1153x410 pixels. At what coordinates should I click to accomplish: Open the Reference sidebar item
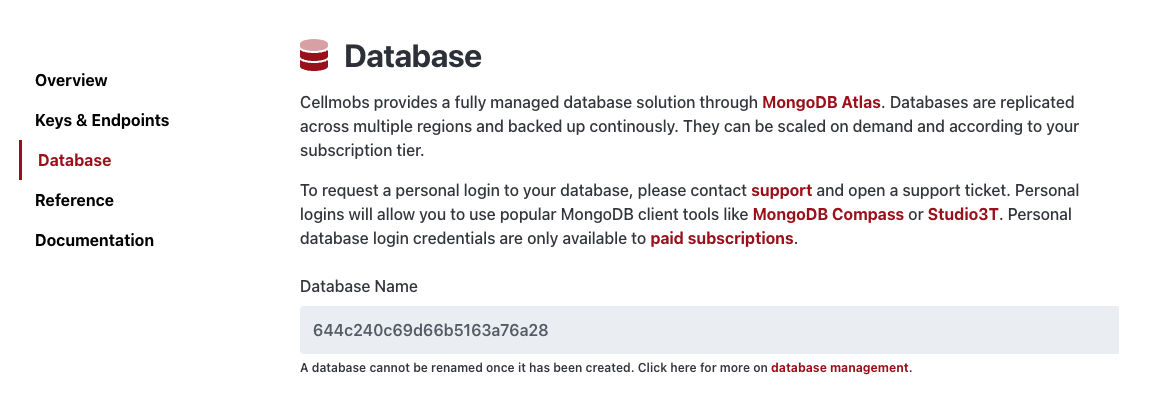click(x=74, y=200)
